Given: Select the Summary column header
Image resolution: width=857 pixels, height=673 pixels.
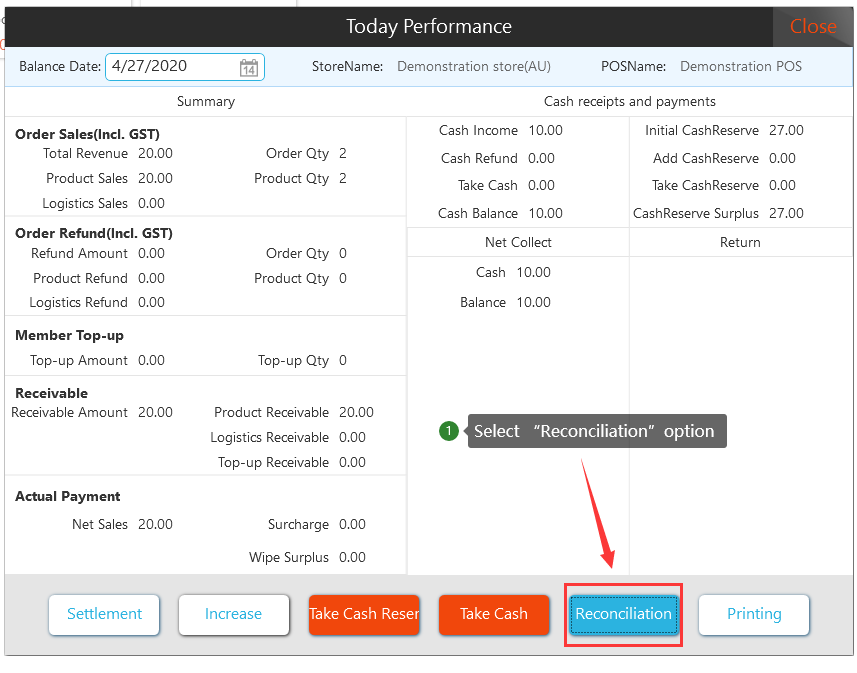Looking at the screenshot, I should coord(205,101).
